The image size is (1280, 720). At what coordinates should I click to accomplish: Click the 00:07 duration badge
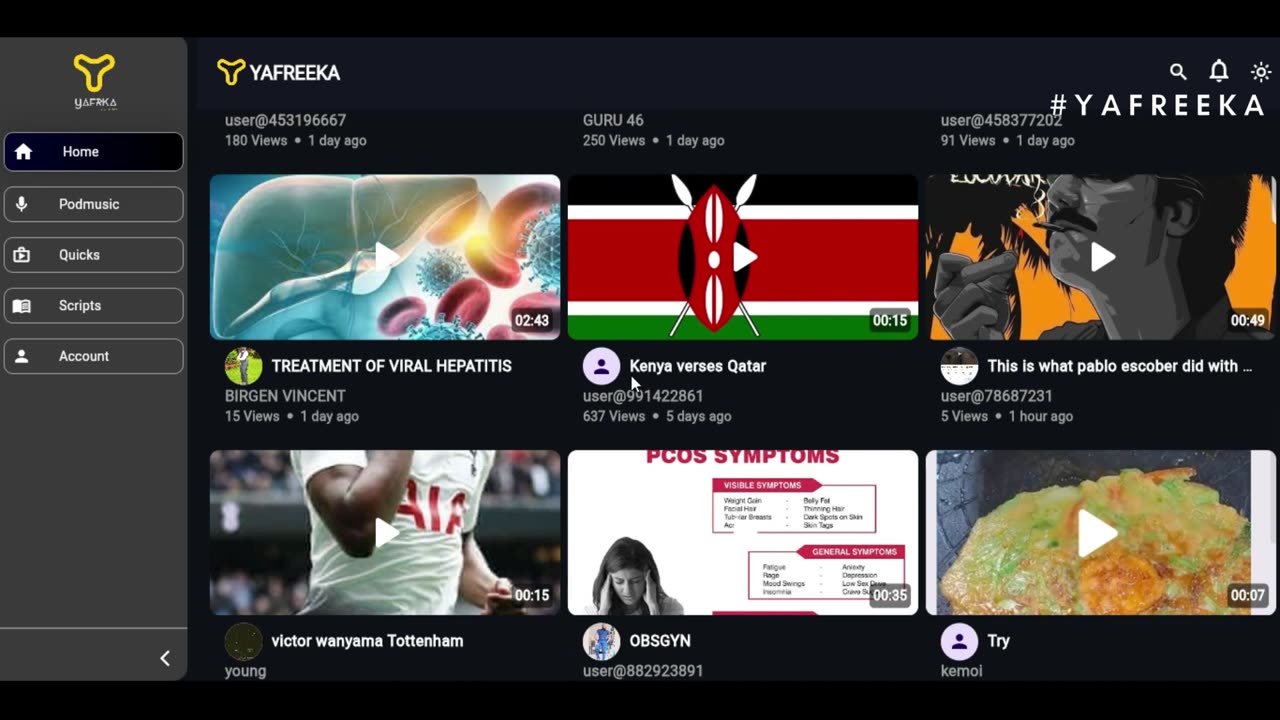pyautogui.click(x=1247, y=595)
